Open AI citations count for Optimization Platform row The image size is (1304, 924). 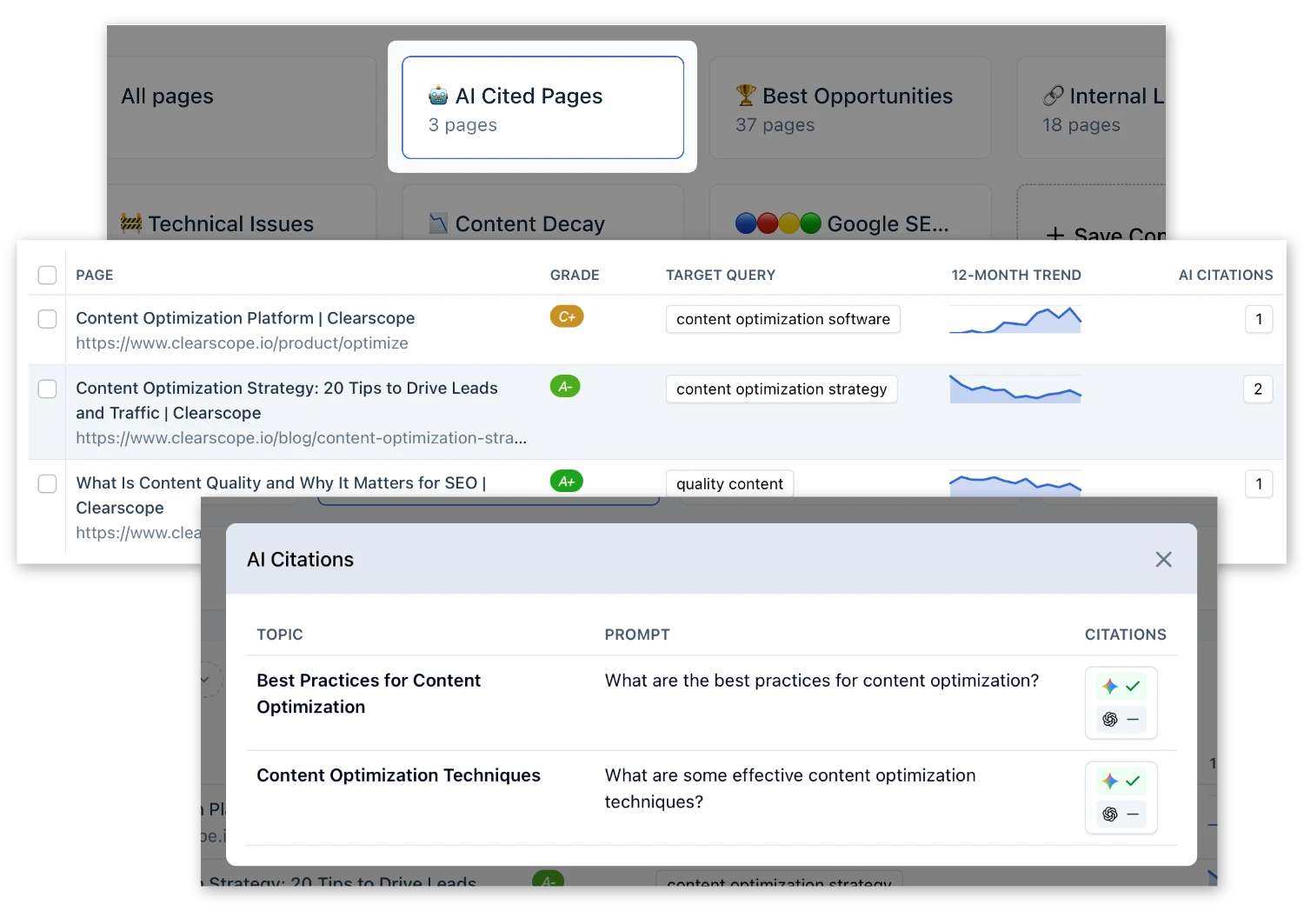(x=1259, y=319)
